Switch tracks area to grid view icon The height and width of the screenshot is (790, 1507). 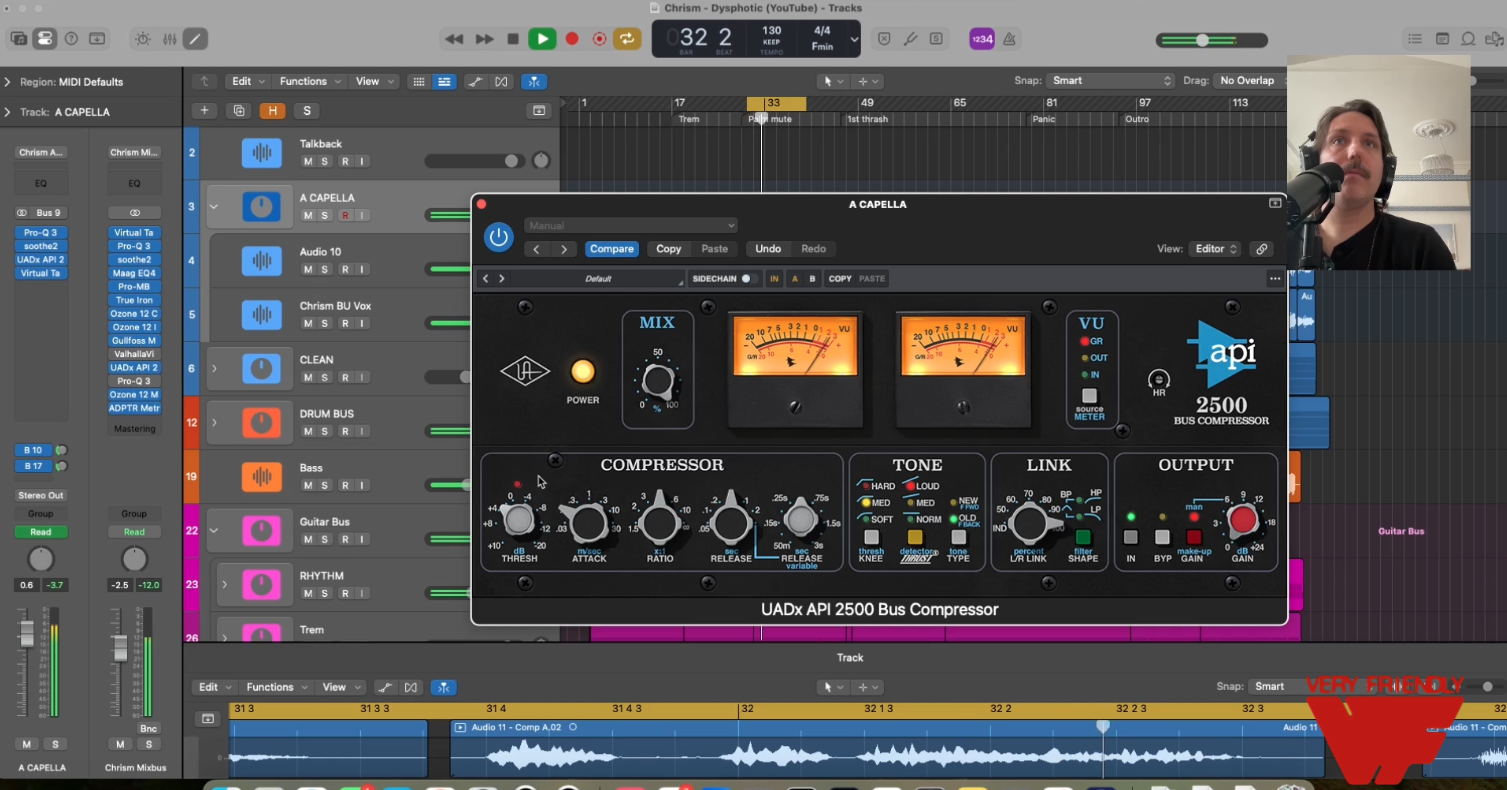pyautogui.click(x=419, y=81)
